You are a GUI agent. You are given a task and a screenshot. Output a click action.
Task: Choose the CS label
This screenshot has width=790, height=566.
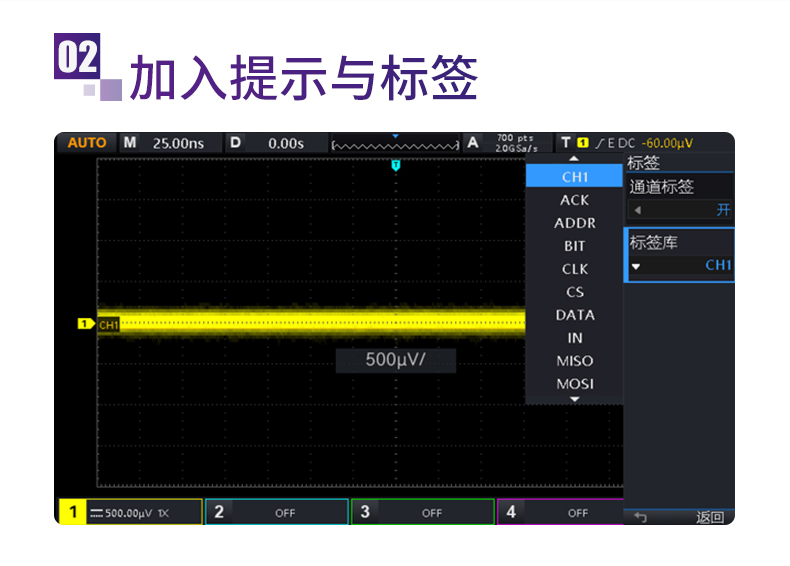click(x=574, y=292)
